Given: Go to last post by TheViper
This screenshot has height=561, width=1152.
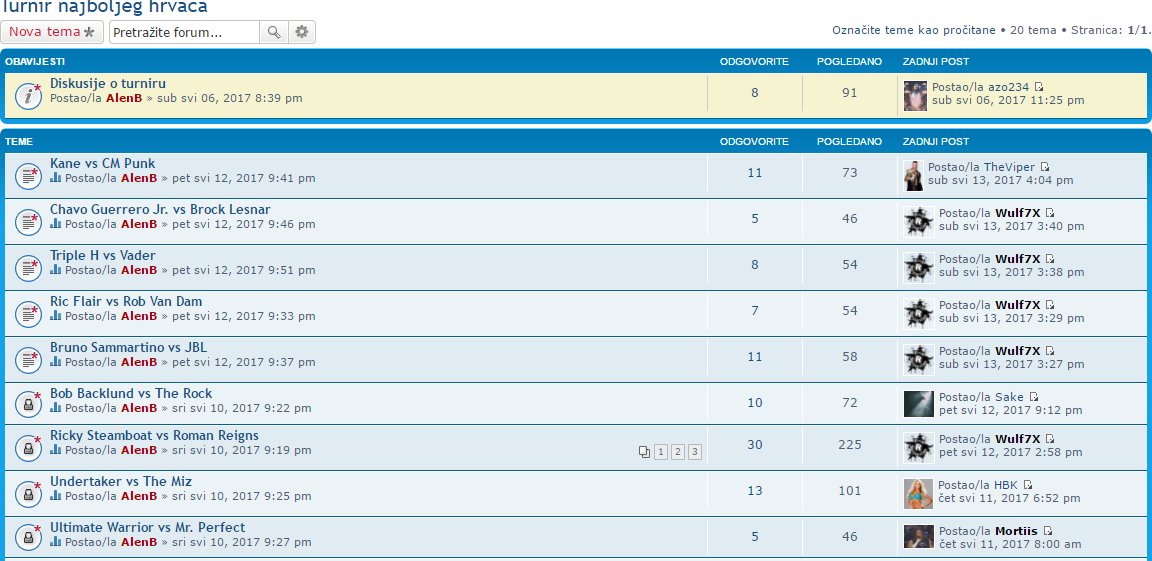Looking at the screenshot, I should click(x=1045, y=167).
